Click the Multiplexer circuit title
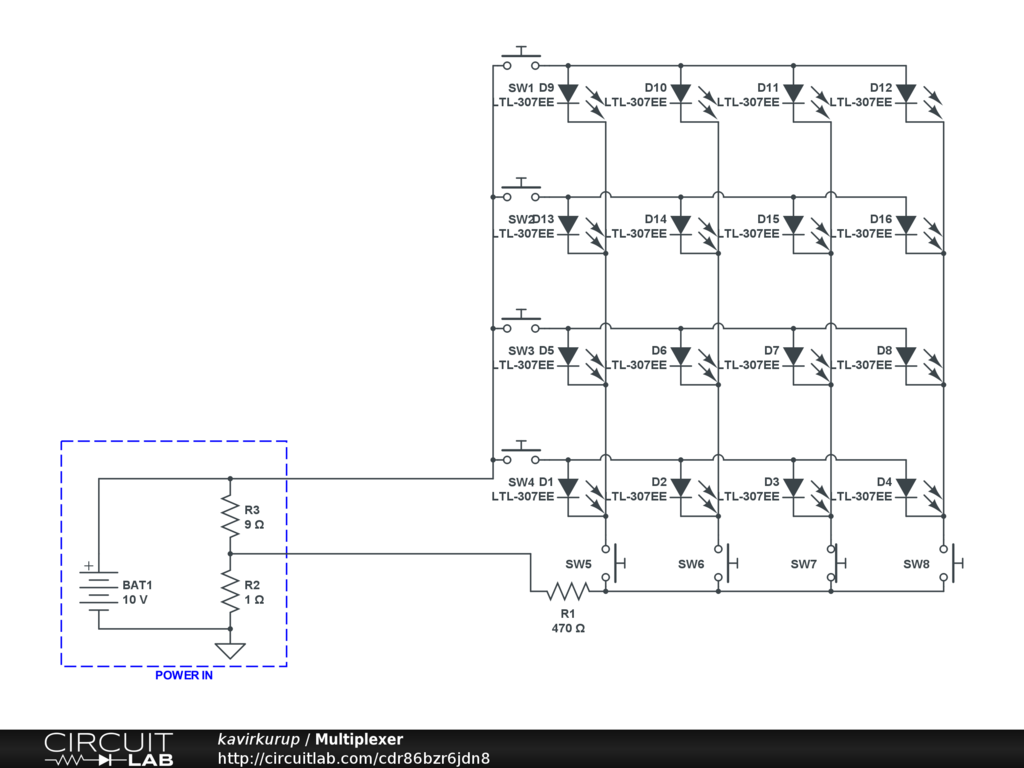 pyautogui.click(x=359, y=740)
